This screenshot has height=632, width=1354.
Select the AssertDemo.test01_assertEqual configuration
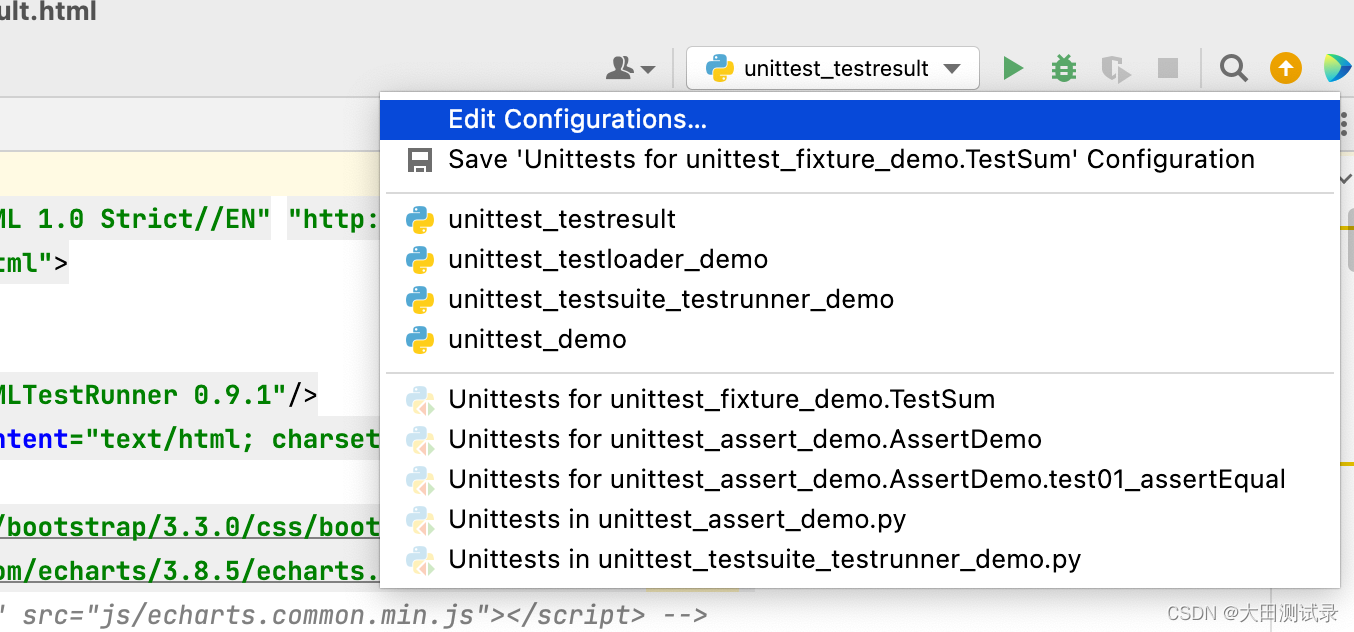pyautogui.click(x=867, y=480)
